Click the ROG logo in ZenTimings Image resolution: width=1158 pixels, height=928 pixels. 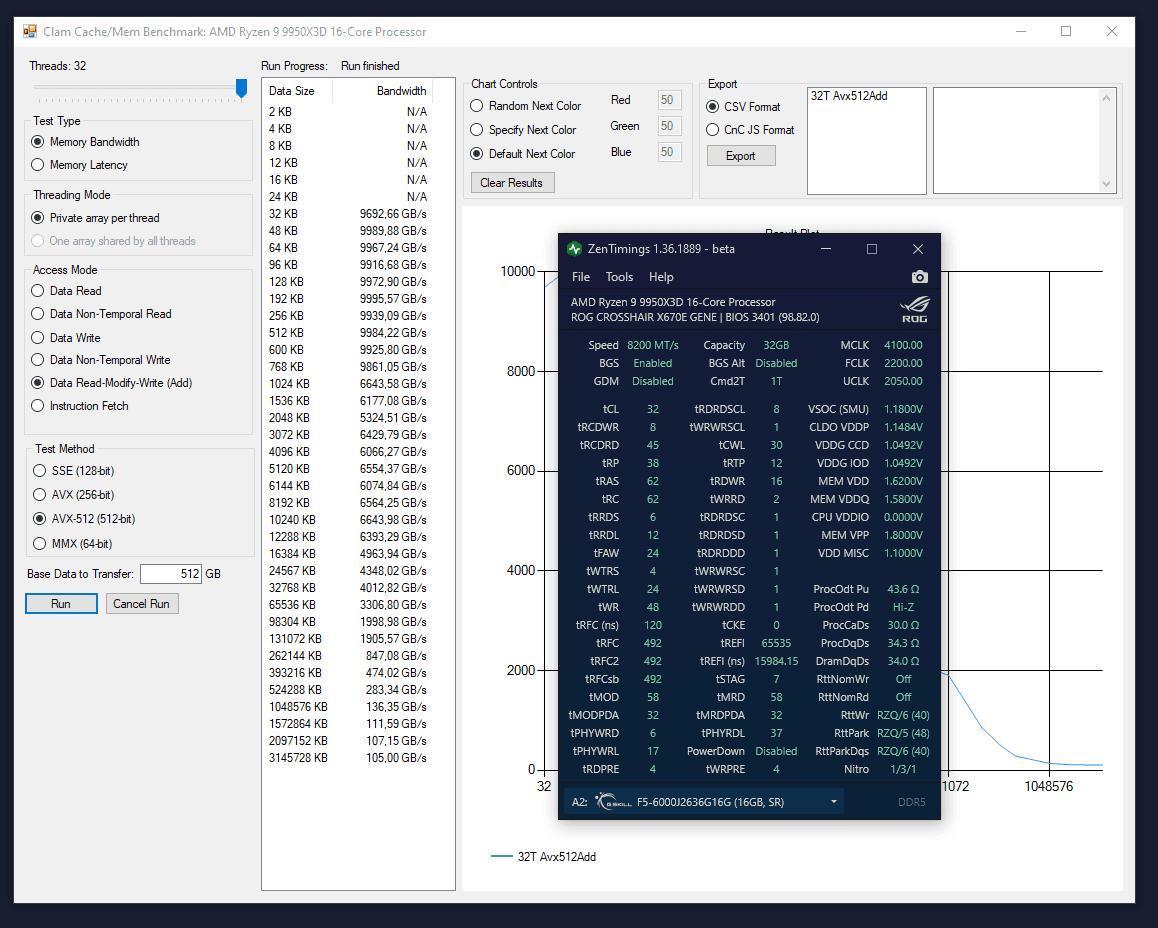[x=914, y=309]
